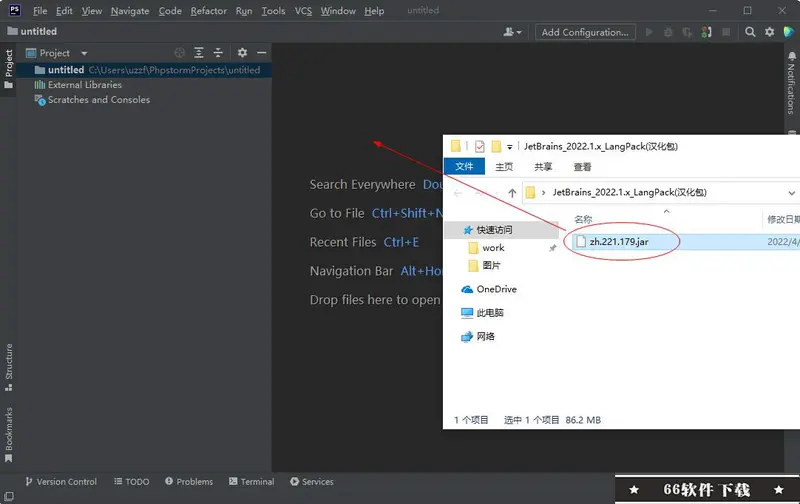Click the Search Everywhere magnifier icon
The height and width of the screenshot is (504, 800).
pos(750,32)
